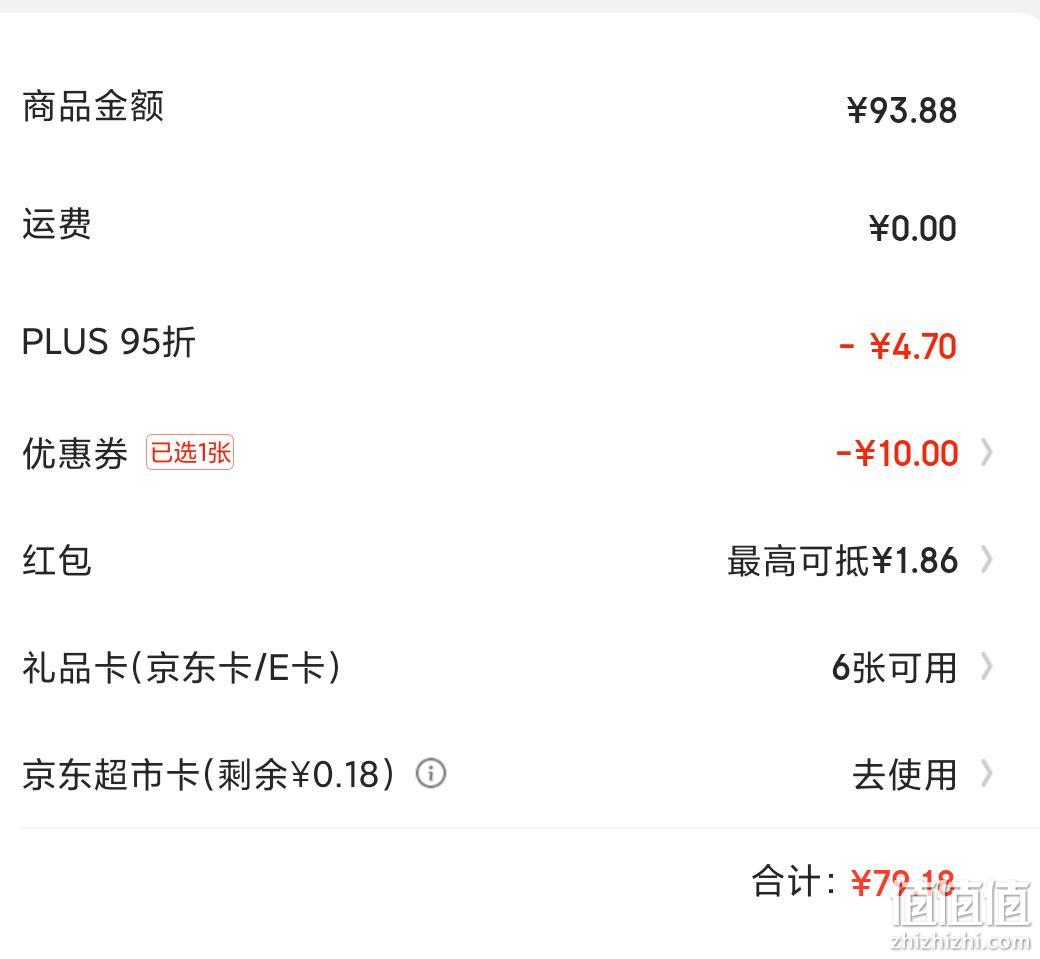Tap 最高可抵¥1.86 red packet value
Viewport: 1040px width, 959px height.
(842, 560)
